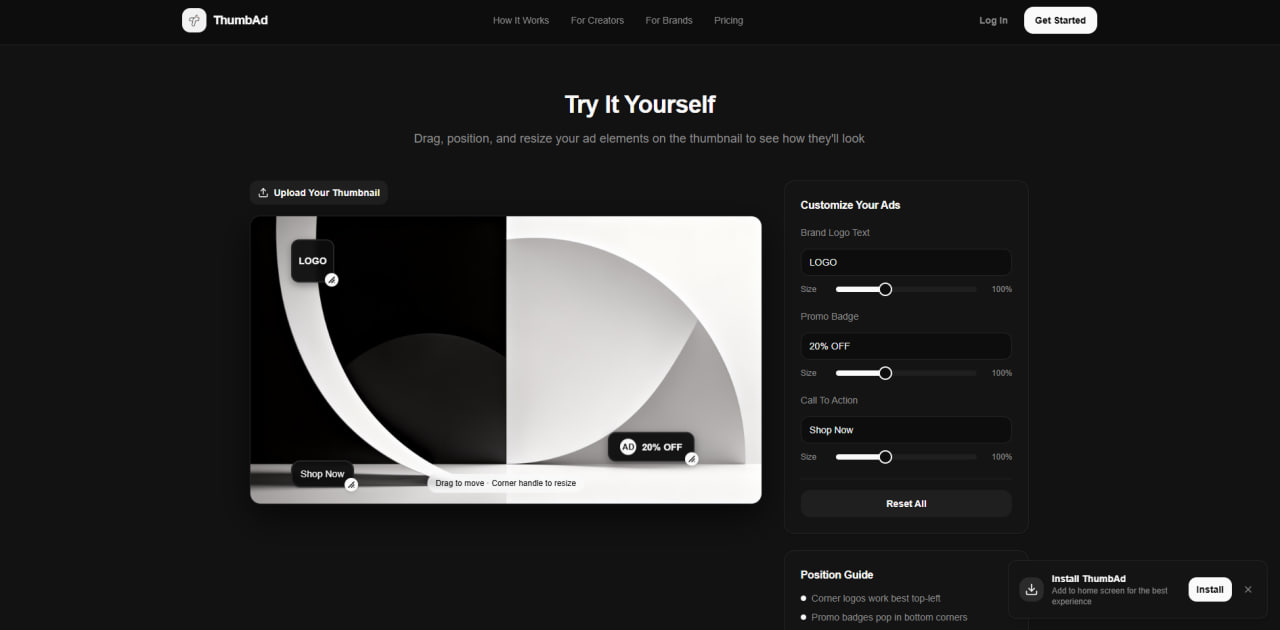Open the How It Works page
The image size is (1280, 630).
pos(520,20)
